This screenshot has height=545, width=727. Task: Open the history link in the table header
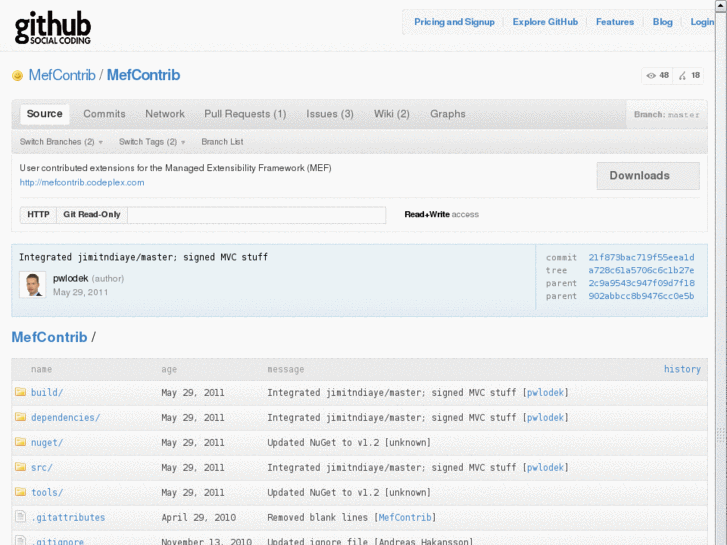pyautogui.click(x=682, y=369)
